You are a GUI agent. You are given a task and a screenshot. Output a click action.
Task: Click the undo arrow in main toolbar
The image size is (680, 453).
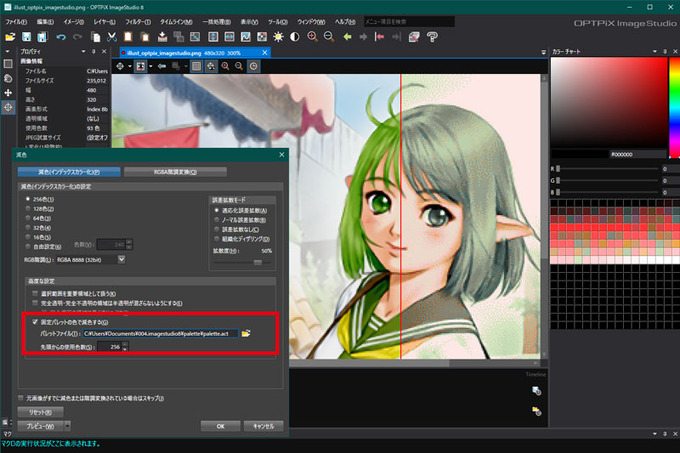[62, 37]
